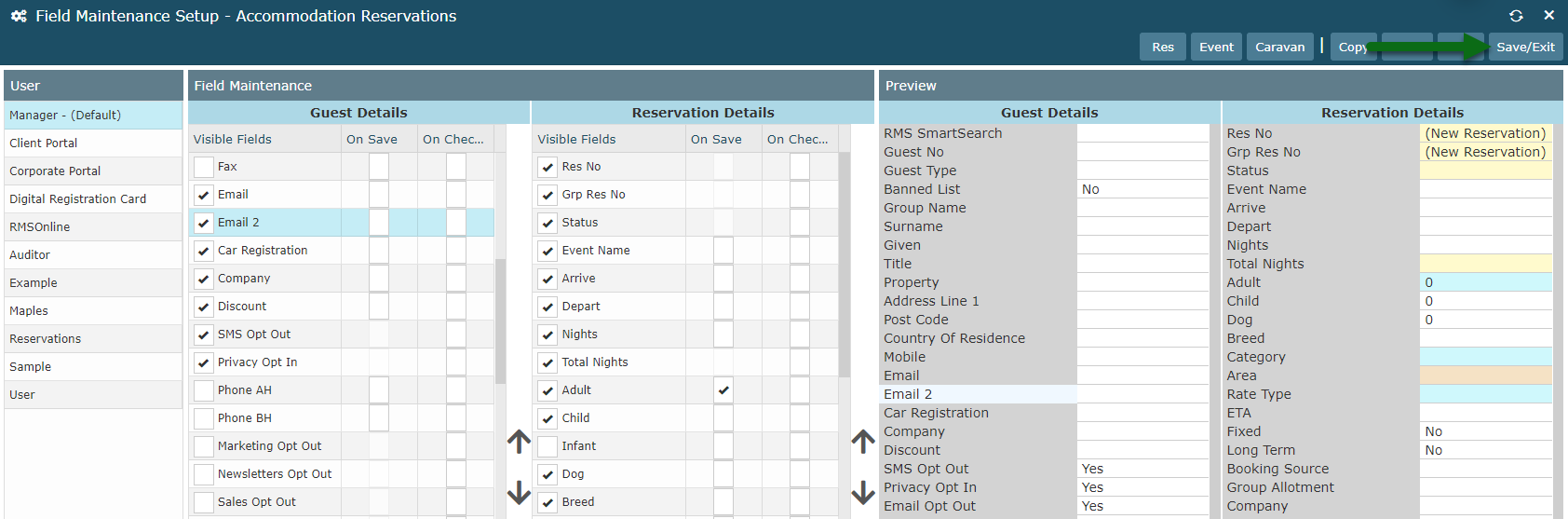Screen dimensions: 1568x519
Task: Enable the Fax visible field checkbox
Action: click(204, 167)
